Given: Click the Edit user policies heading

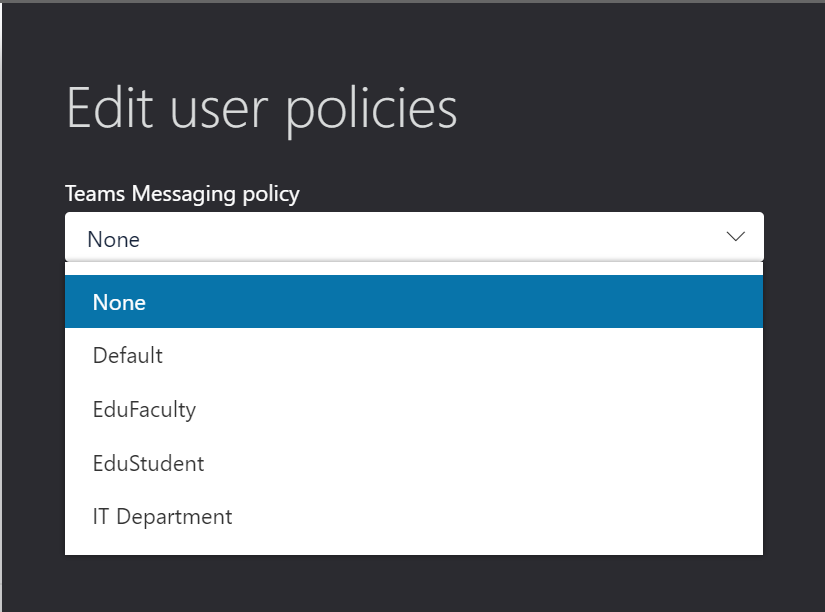Looking at the screenshot, I should pyautogui.click(x=261, y=109).
